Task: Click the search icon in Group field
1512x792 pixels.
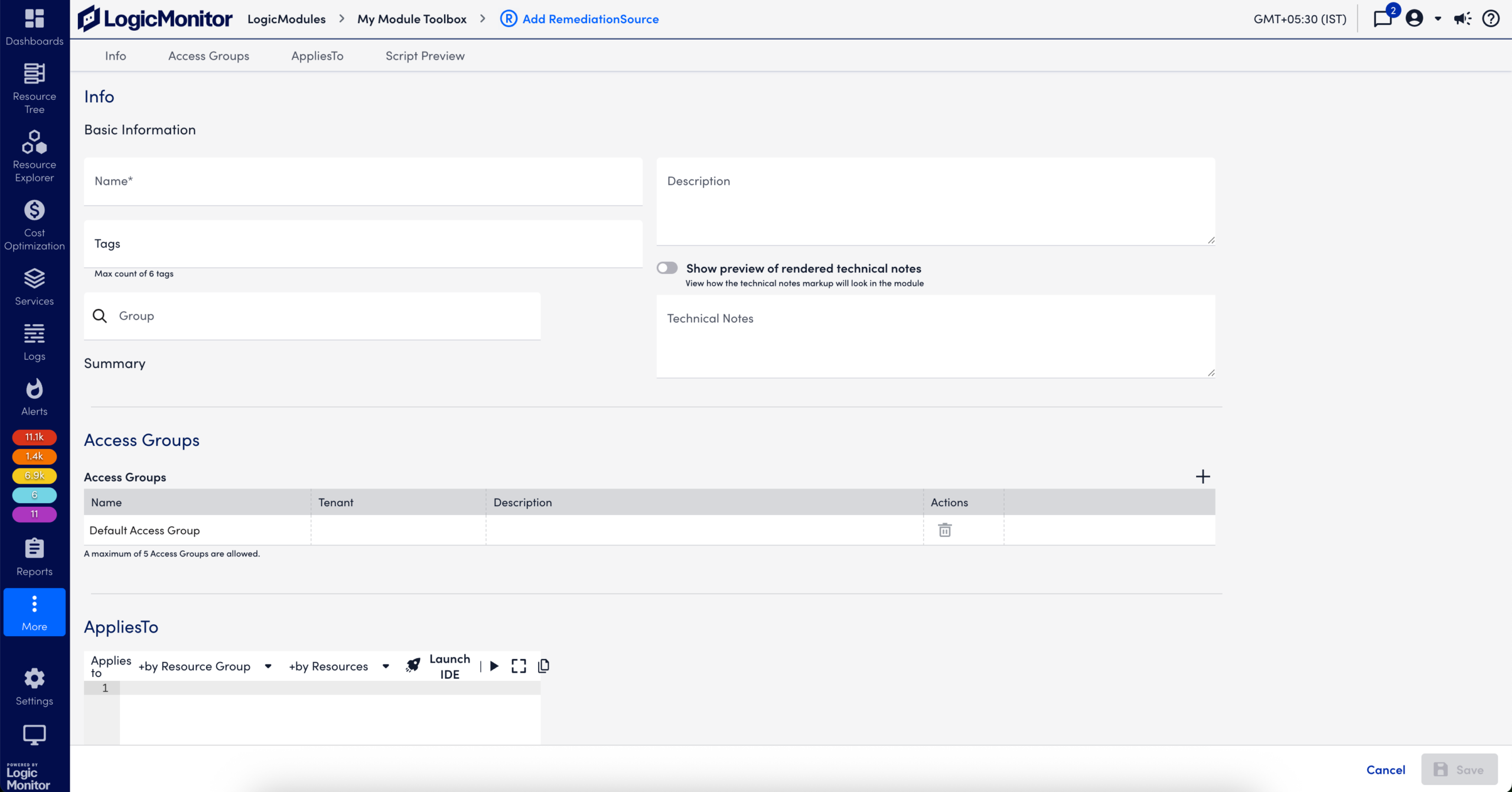Action: click(100, 316)
